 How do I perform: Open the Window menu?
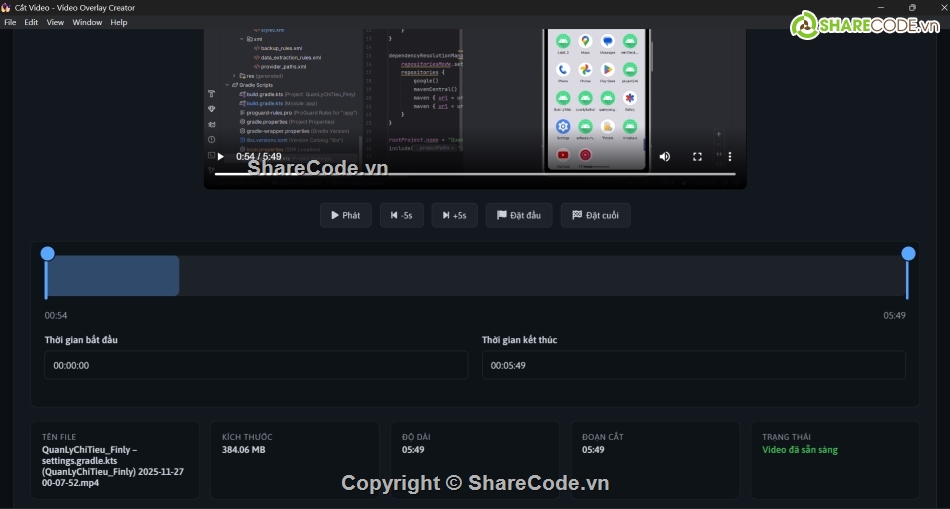coord(87,22)
